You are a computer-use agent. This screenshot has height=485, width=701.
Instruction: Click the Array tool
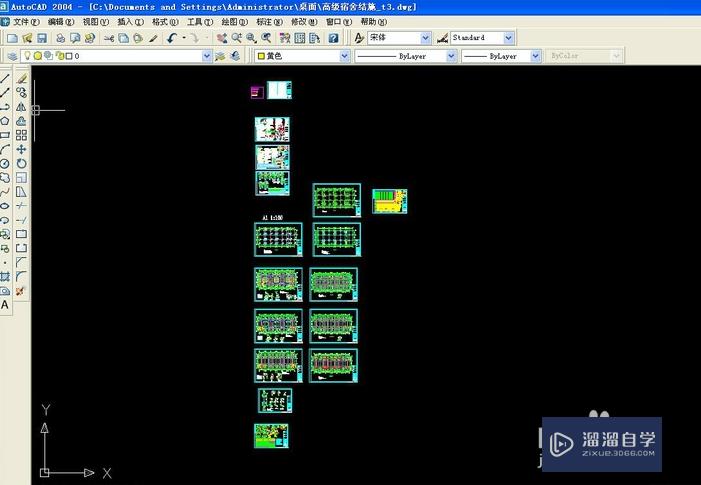point(21,135)
